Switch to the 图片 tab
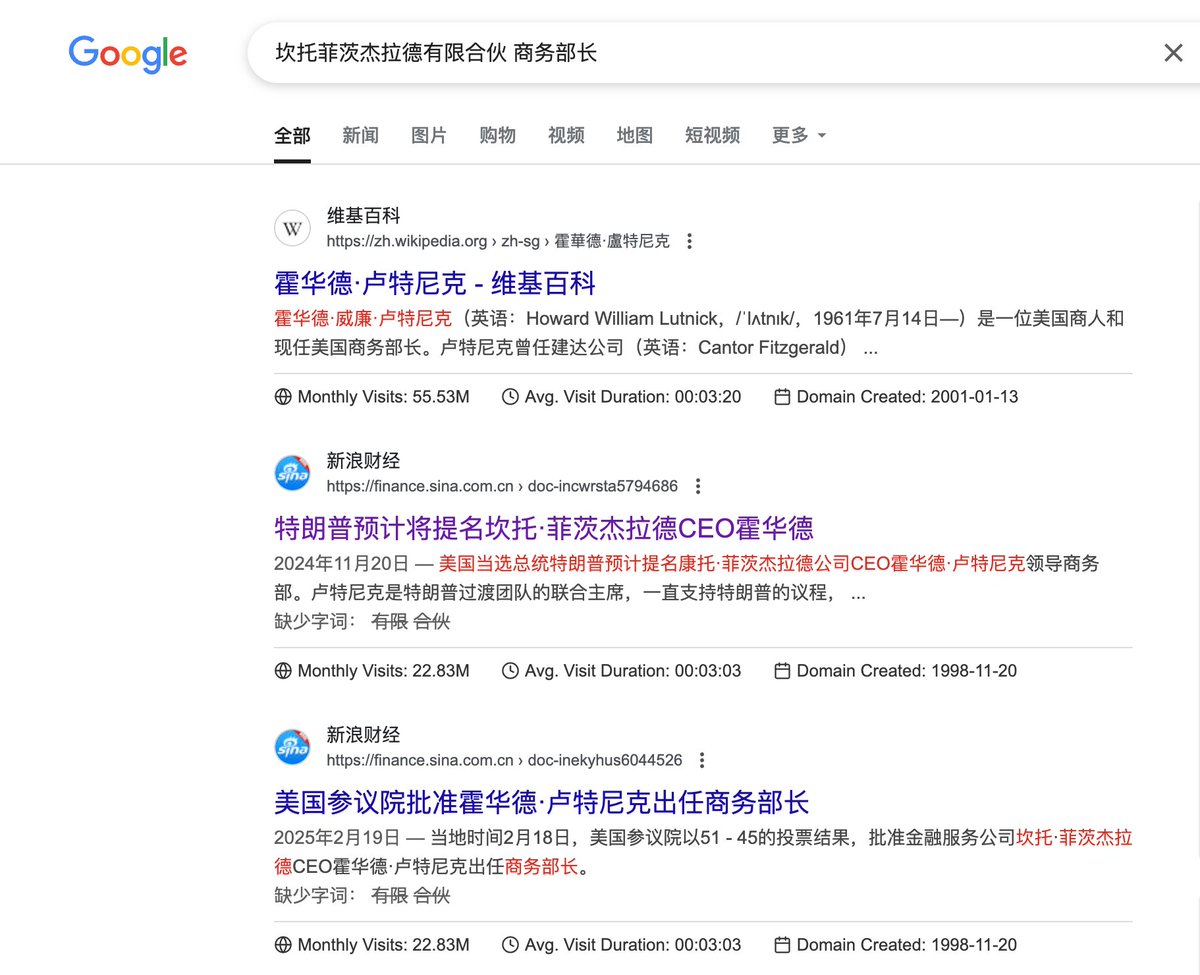 (x=429, y=135)
